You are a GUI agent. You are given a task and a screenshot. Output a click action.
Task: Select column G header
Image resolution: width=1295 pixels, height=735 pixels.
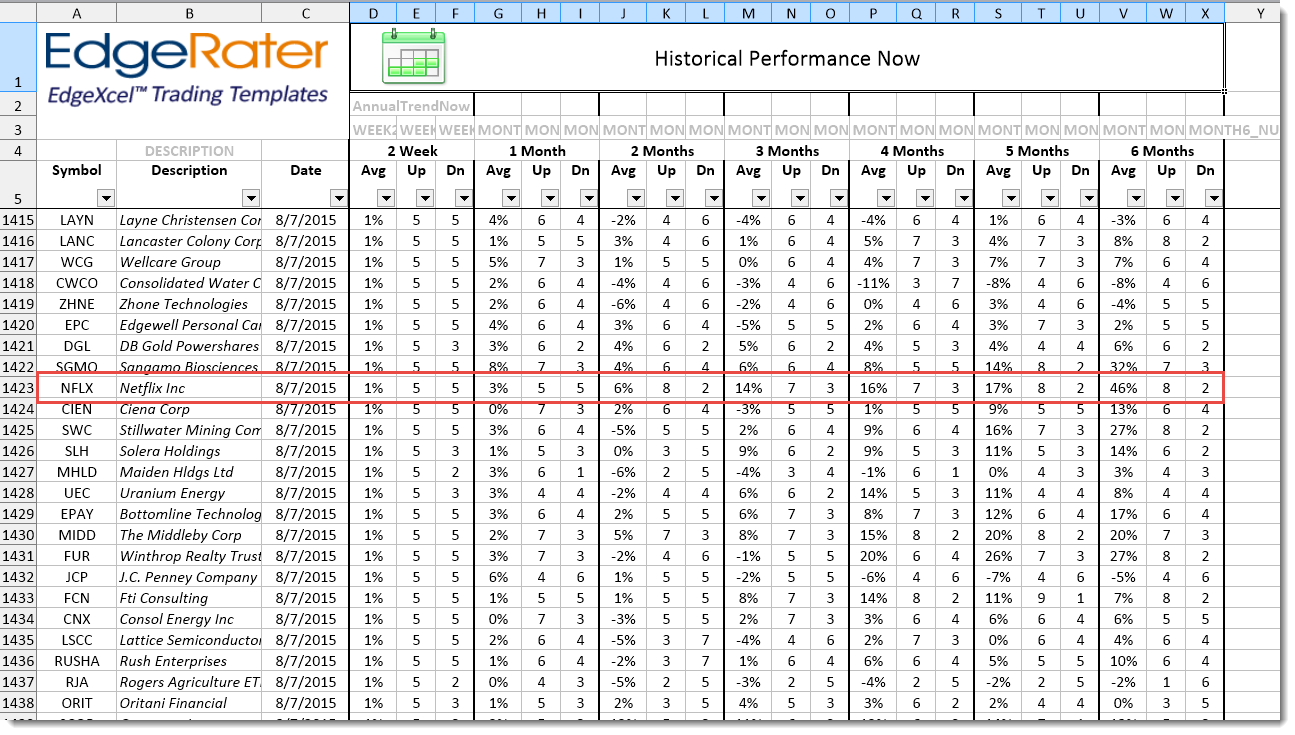(497, 12)
